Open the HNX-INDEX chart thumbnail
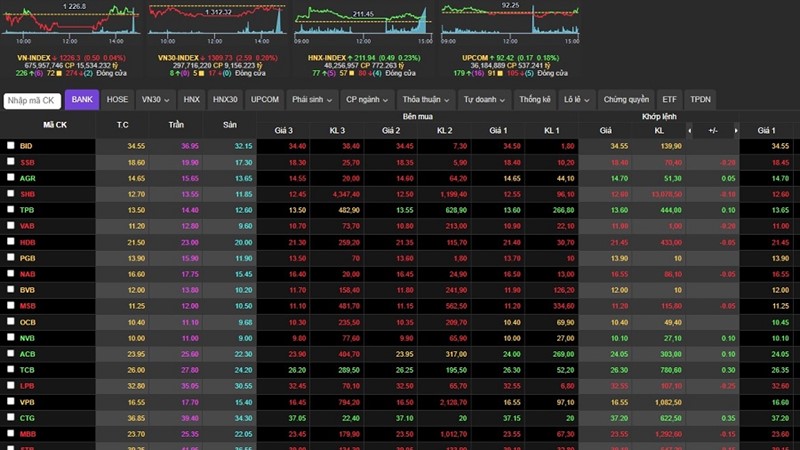Image resolution: width=800 pixels, height=450 pixels. pyautogui.click(x=363, y=23)
